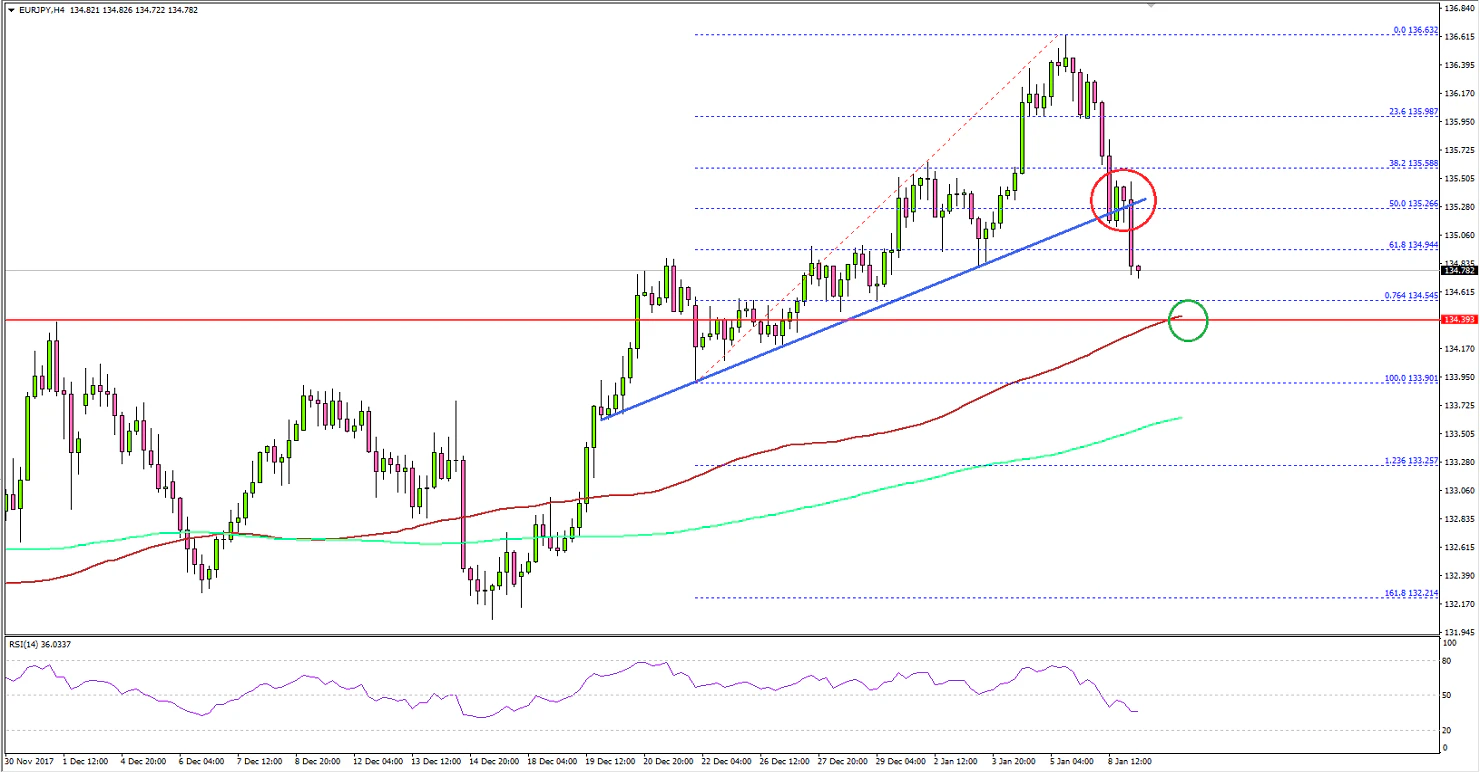Click the red price tag 134.393
The height and width of the screenshot is (772, 1480).
click(x=1460, y=320)
